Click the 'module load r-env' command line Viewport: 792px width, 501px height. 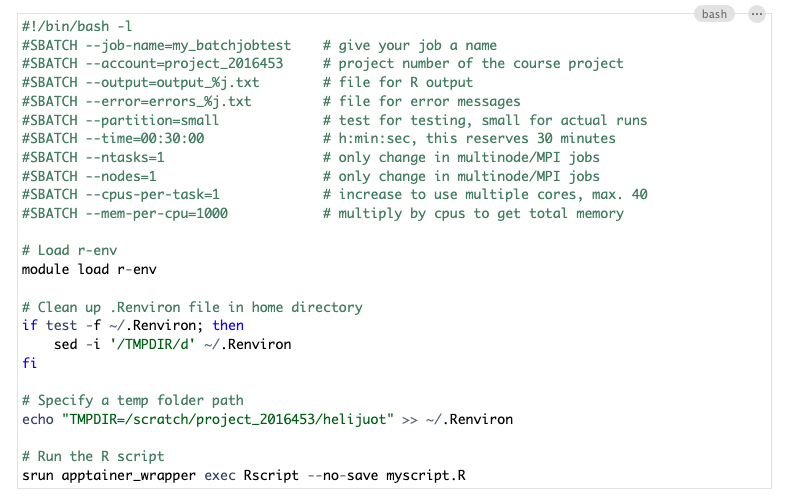pos(88,269)
